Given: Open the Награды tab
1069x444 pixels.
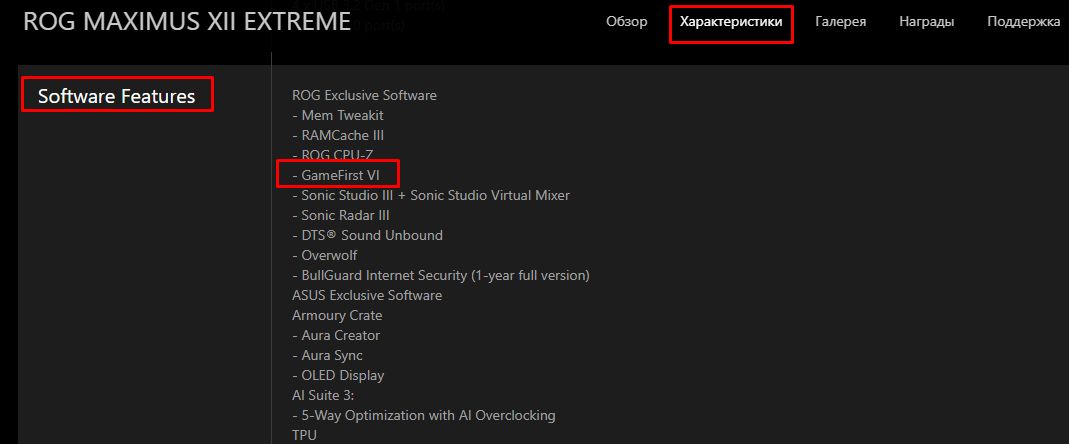Looking at the screenshot, I should [927, 22].
